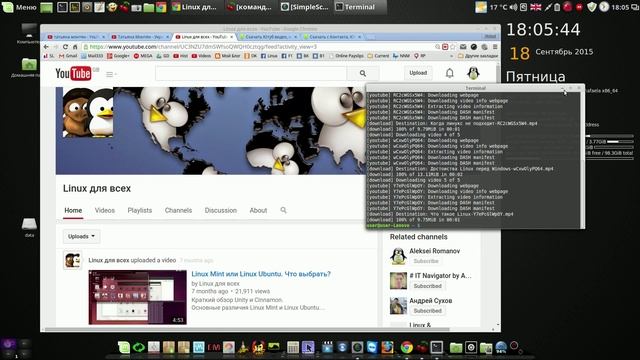Click the Upload button on YouTube
The width and height of the screenshot is (640, 360).
pos(418,73)
